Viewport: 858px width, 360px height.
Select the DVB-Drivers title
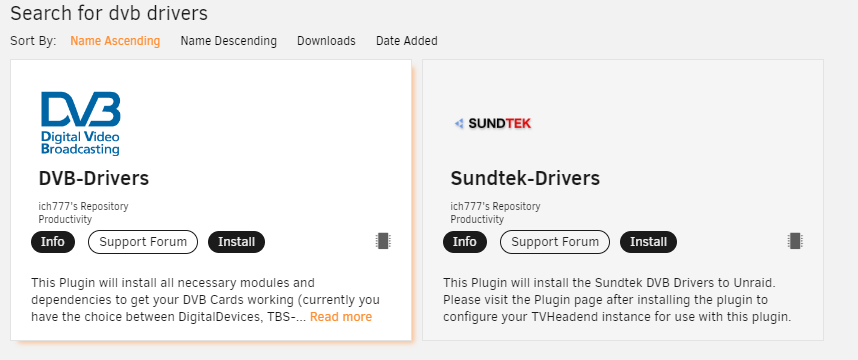coord(94,178)
